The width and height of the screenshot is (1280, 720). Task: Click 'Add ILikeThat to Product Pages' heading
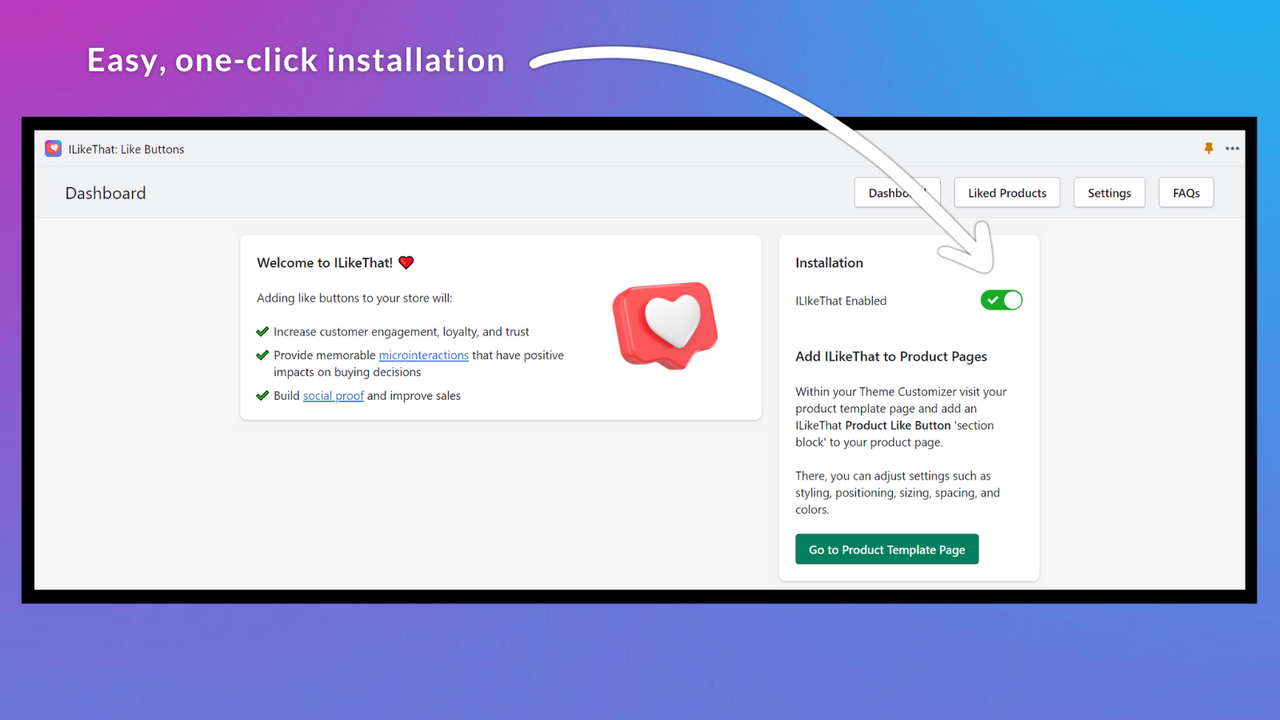tap(891, 356)
